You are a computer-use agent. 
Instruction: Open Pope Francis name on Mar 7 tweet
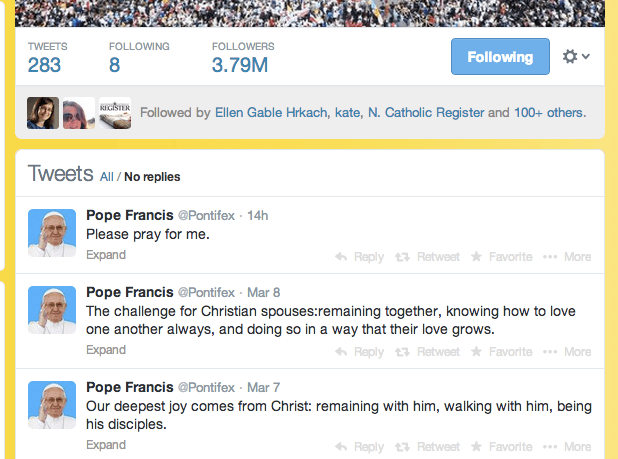click(x=130, y=387)
